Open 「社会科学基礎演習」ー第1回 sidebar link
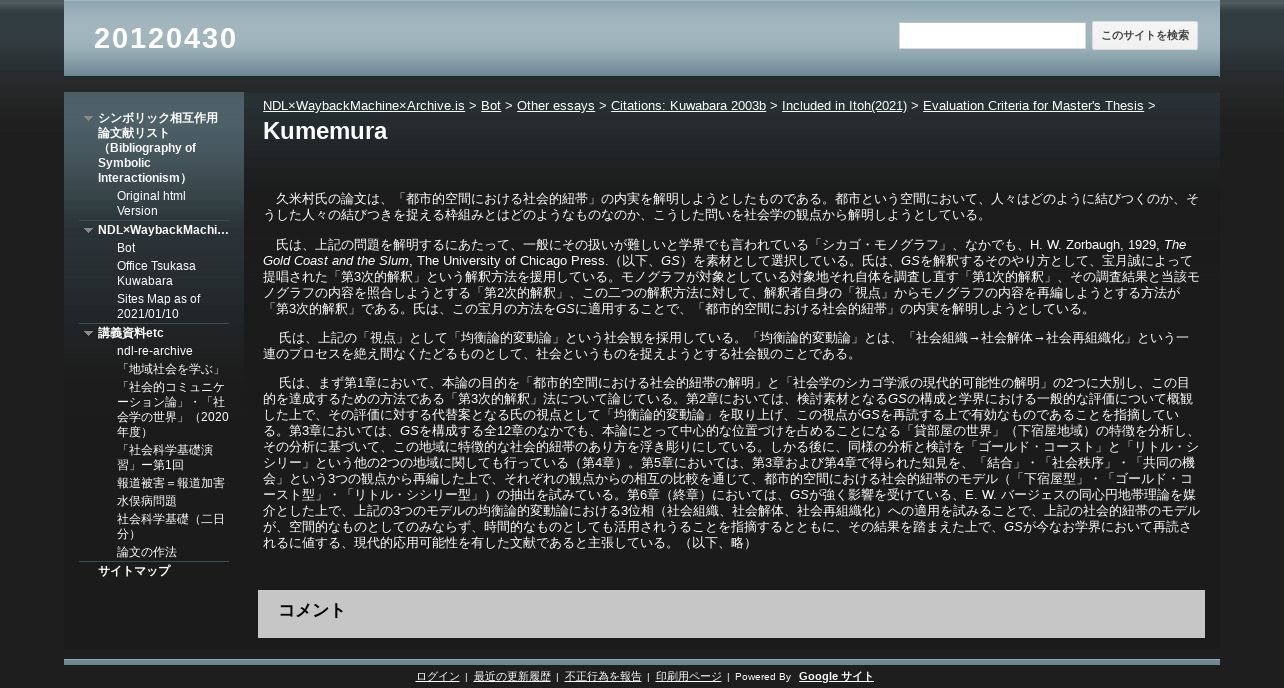 click(165, 457)
